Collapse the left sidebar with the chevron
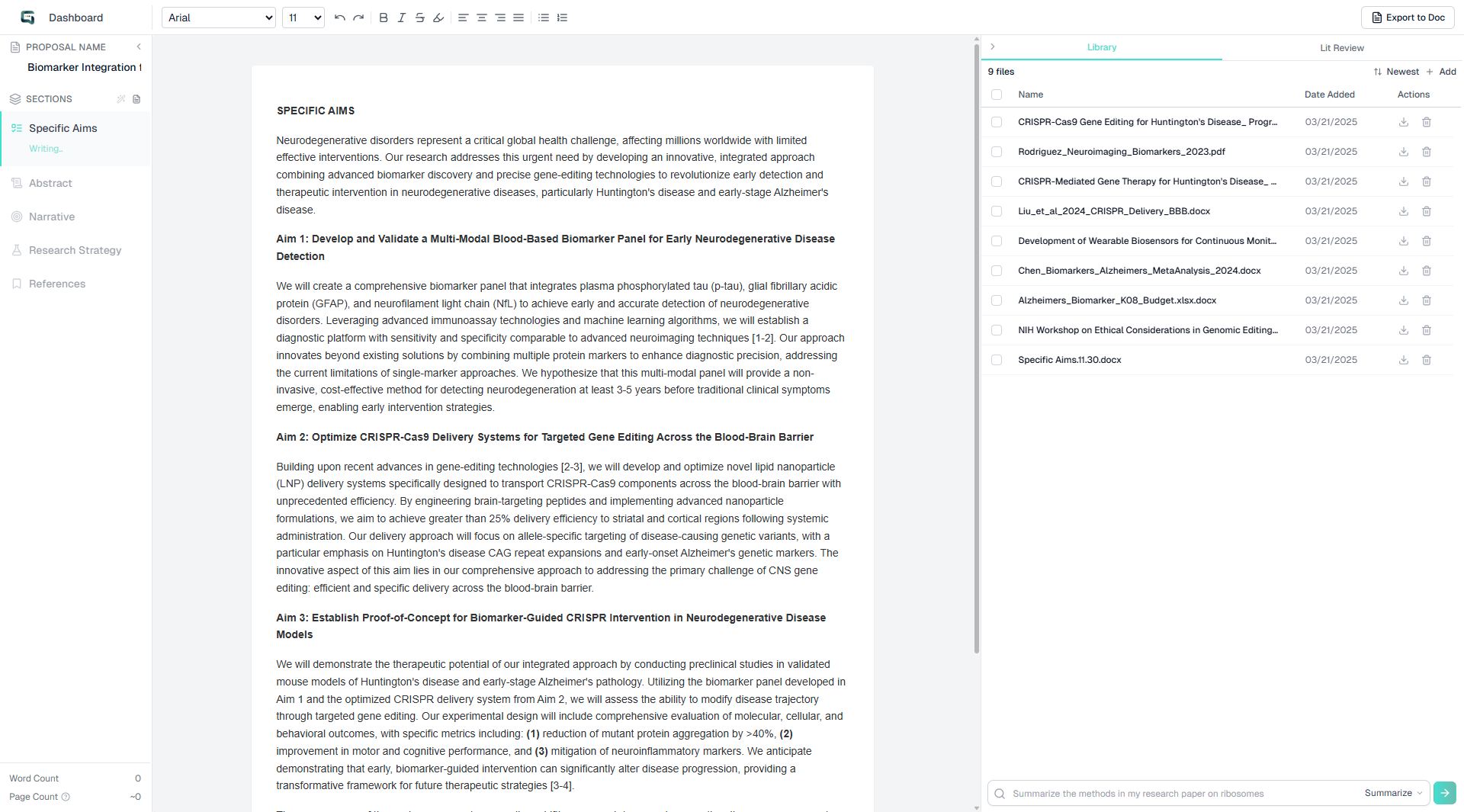 139,47
